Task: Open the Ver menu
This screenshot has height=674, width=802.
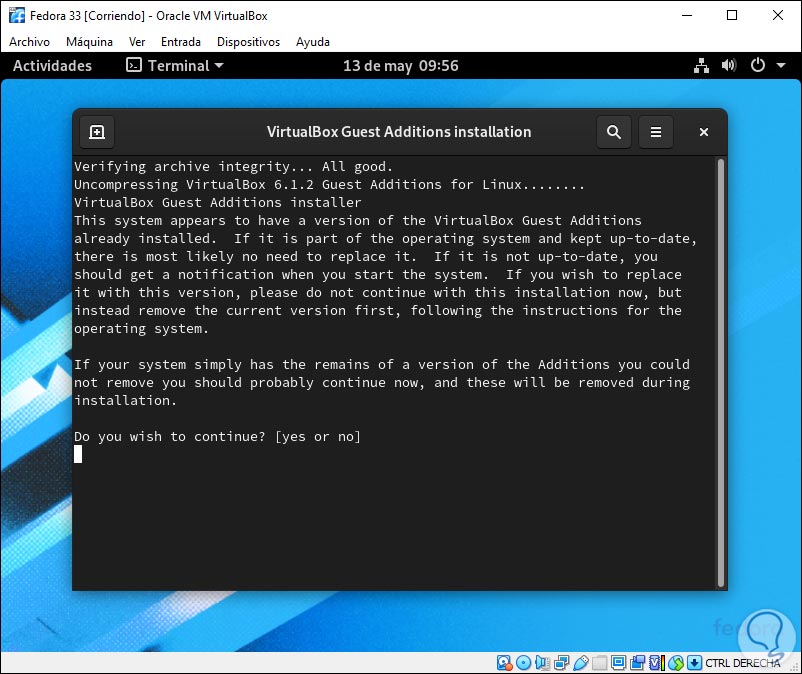Action: [x=137, y=42]
